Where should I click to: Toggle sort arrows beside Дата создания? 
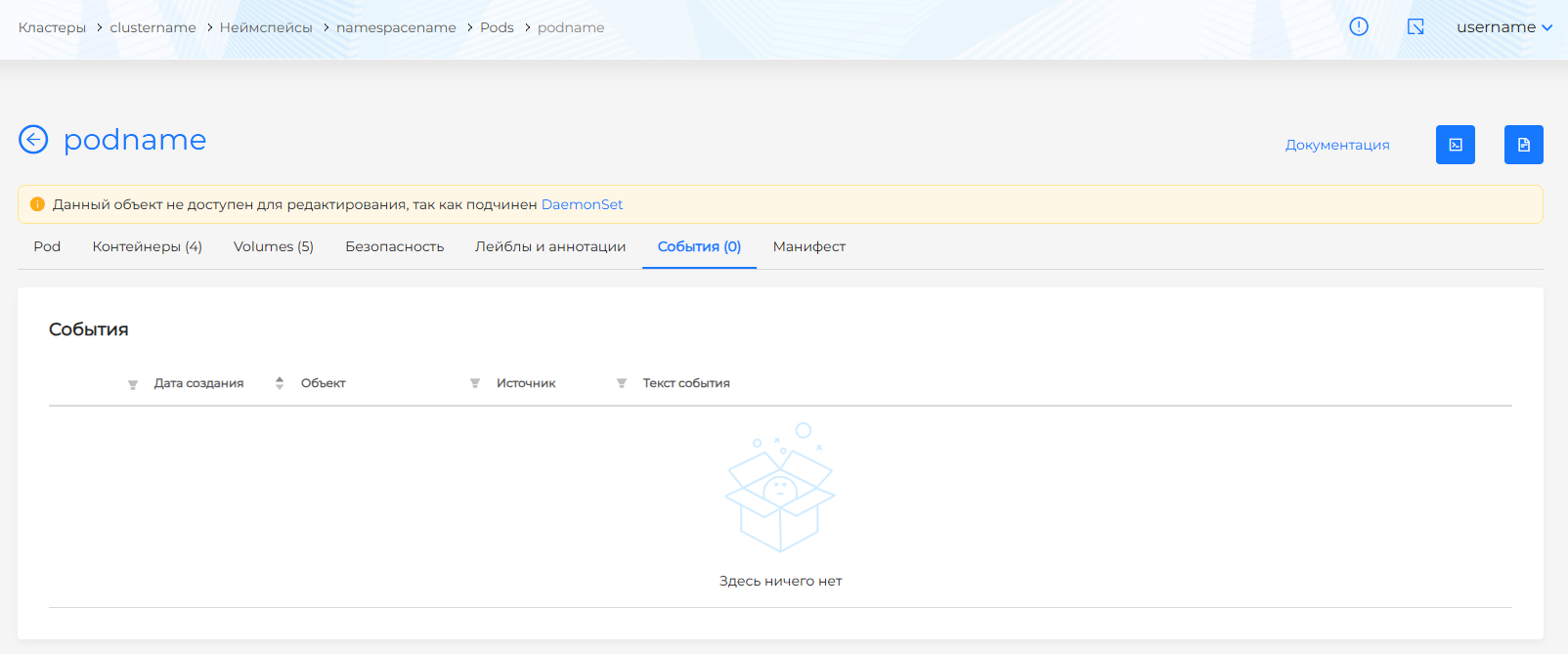coord(280,383)
